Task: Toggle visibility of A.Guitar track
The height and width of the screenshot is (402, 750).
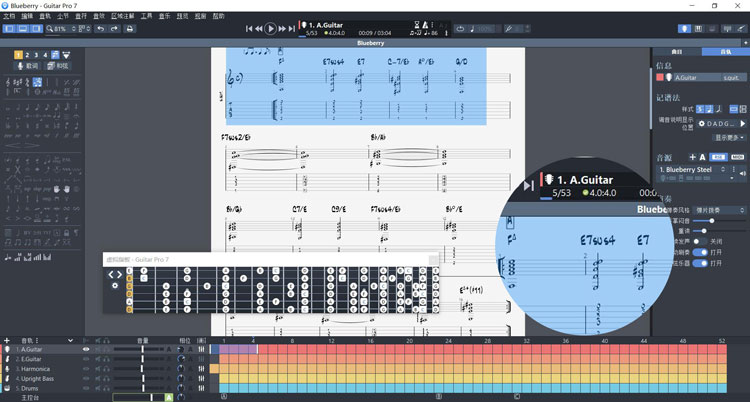Action: pos(86,350)
